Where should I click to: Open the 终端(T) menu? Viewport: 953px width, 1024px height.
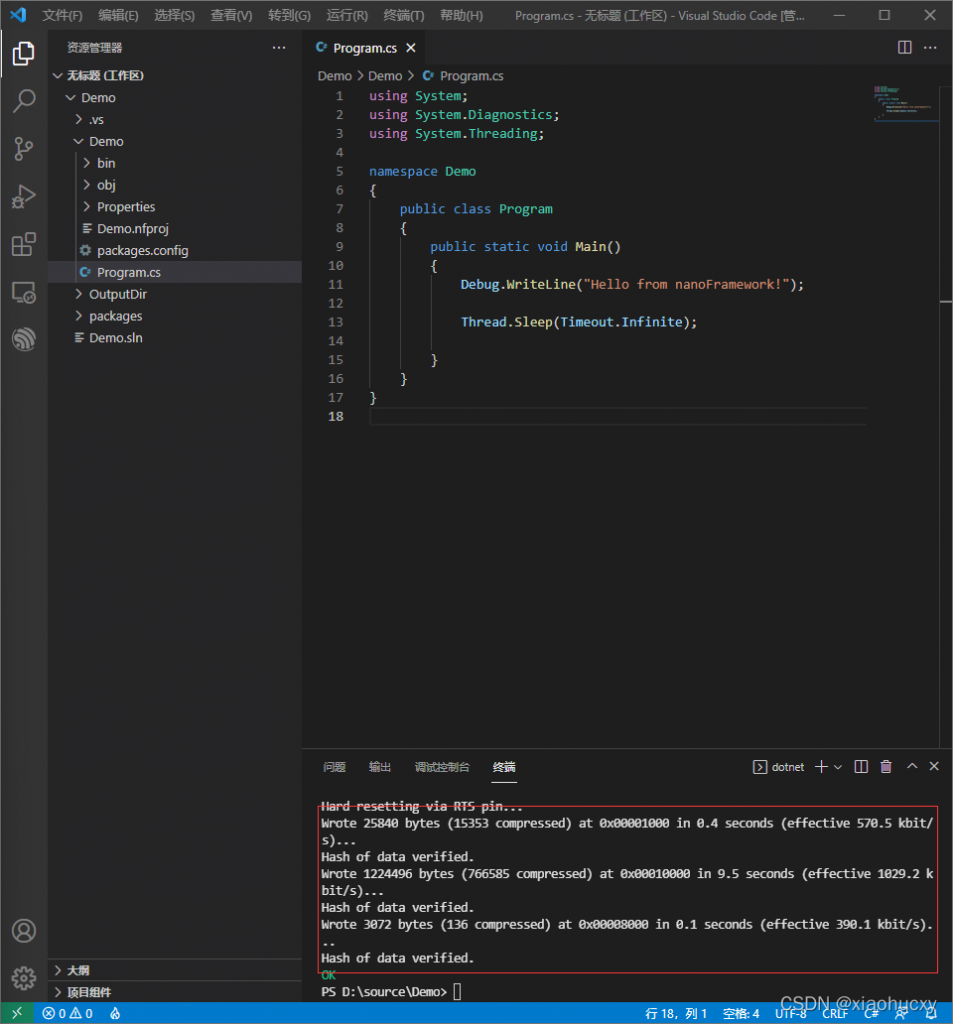click(x=404, y=15)
